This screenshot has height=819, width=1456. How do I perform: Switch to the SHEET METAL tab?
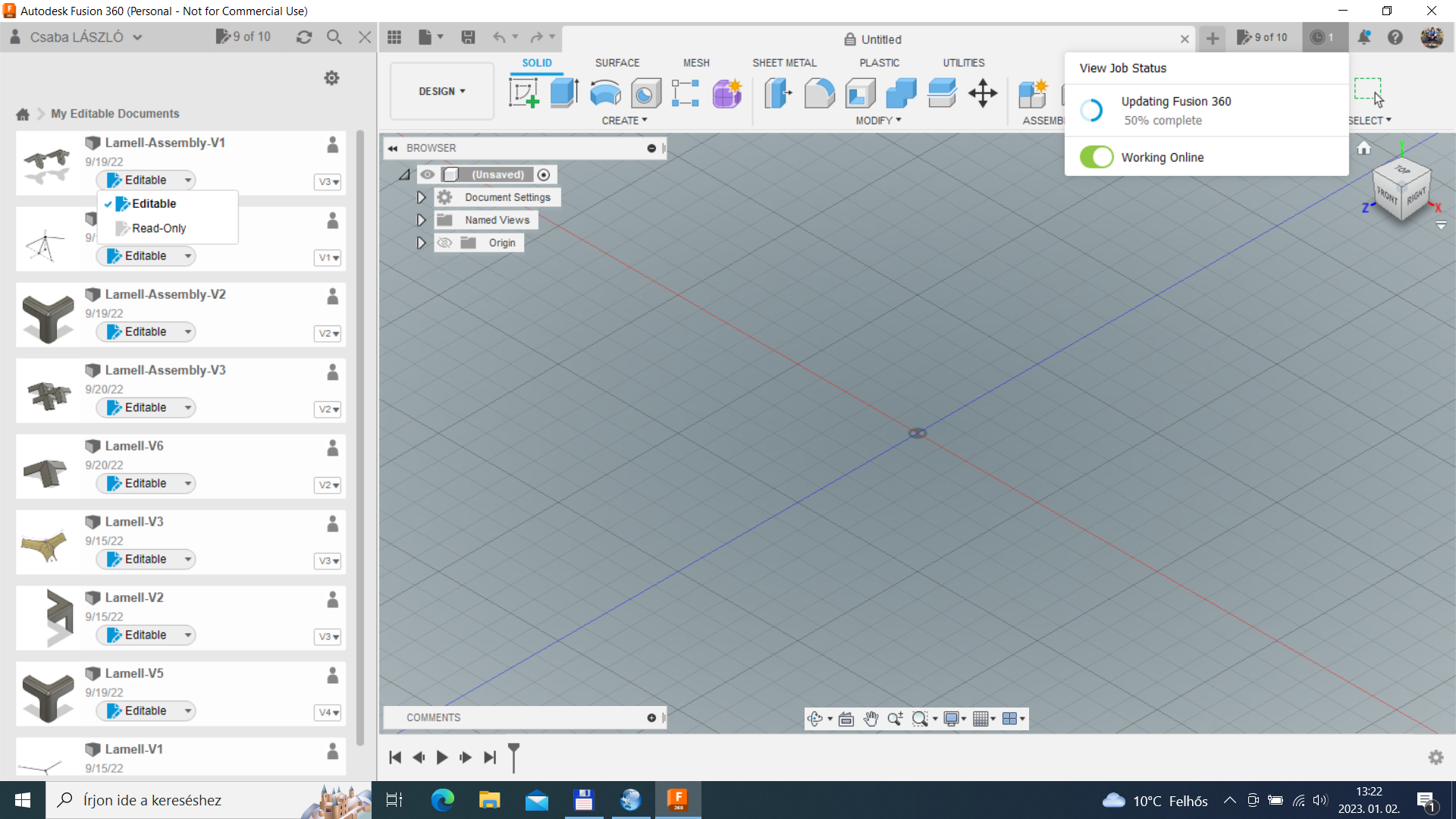pos(784,63)
